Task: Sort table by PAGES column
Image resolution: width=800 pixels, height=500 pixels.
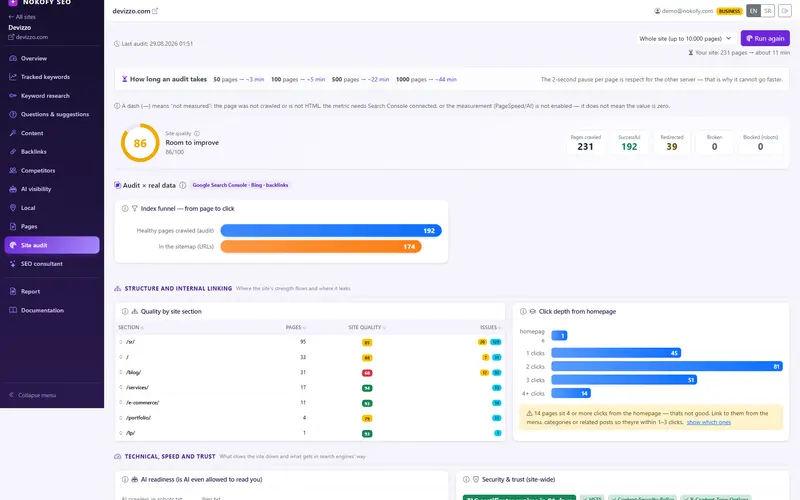Action: pyautogui.click(x=295, y=328)
